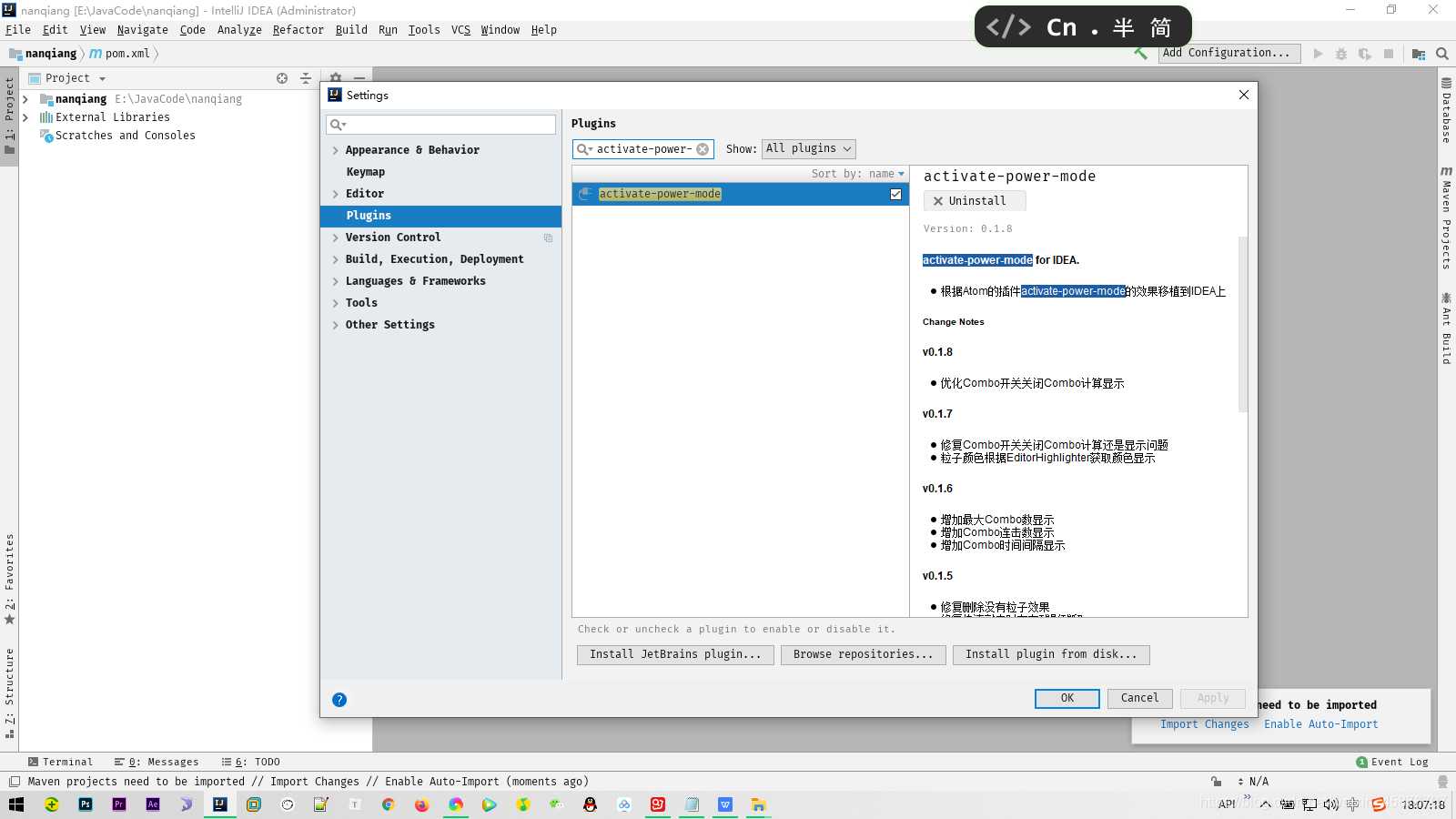This screenshot has height=819, width=1456.
Task: Open the Structure tool window tab
Action: (9, 692)
